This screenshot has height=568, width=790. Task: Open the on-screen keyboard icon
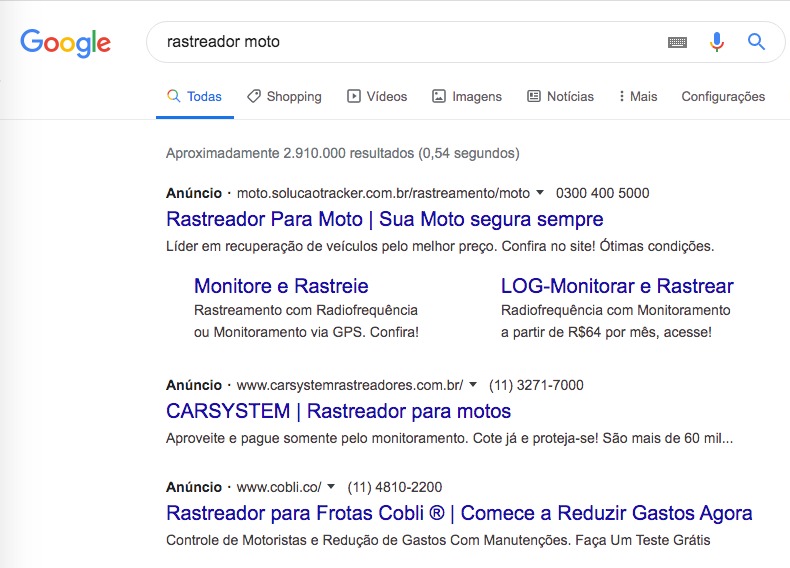[677, 42]
